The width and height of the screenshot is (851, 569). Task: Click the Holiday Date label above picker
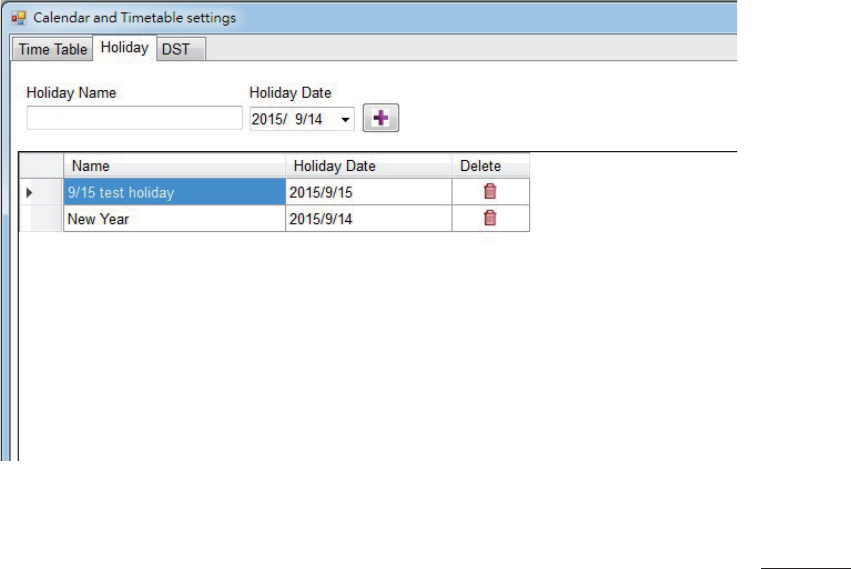(x=290, y=93)
